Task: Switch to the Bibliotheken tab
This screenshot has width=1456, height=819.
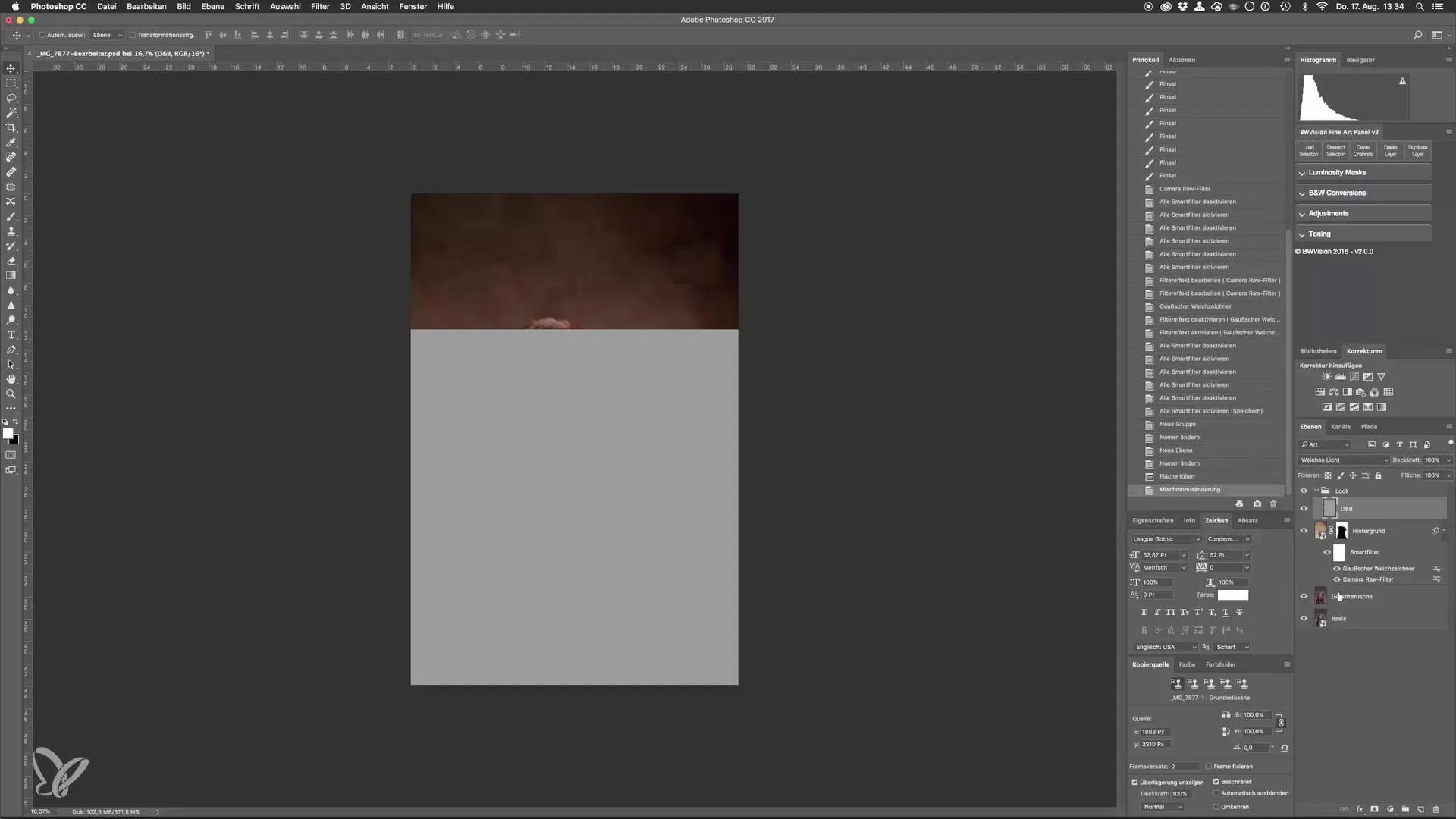Action: click(x=1318, y=351)
